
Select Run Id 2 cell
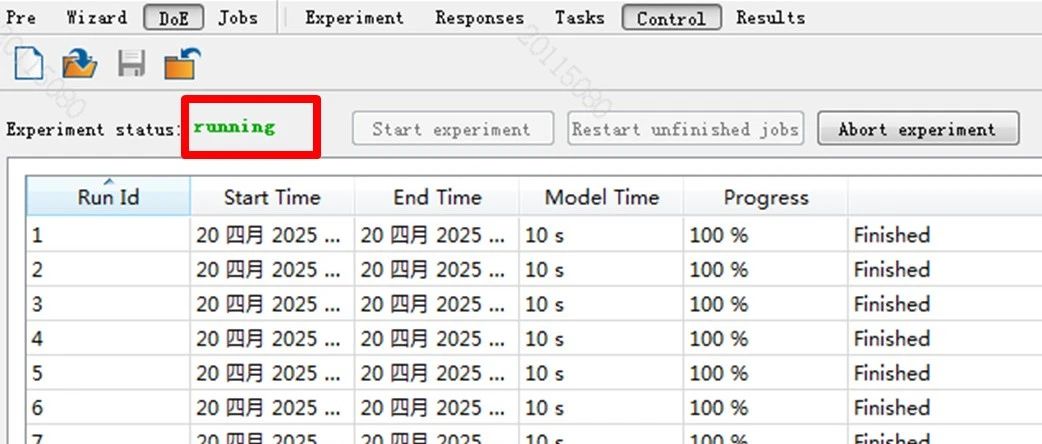click(x=108, y=269)
